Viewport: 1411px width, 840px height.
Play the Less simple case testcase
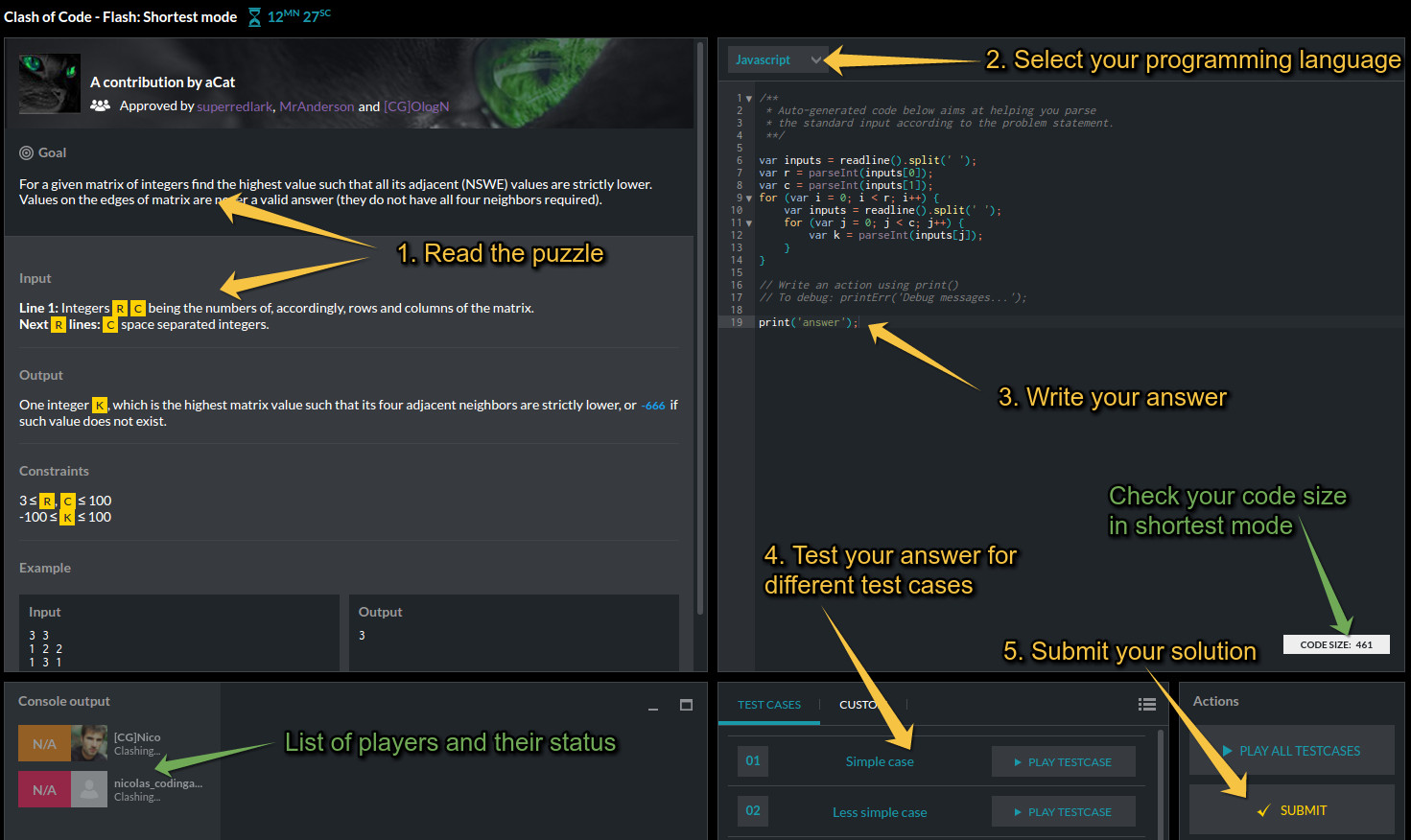[1063, 812]
